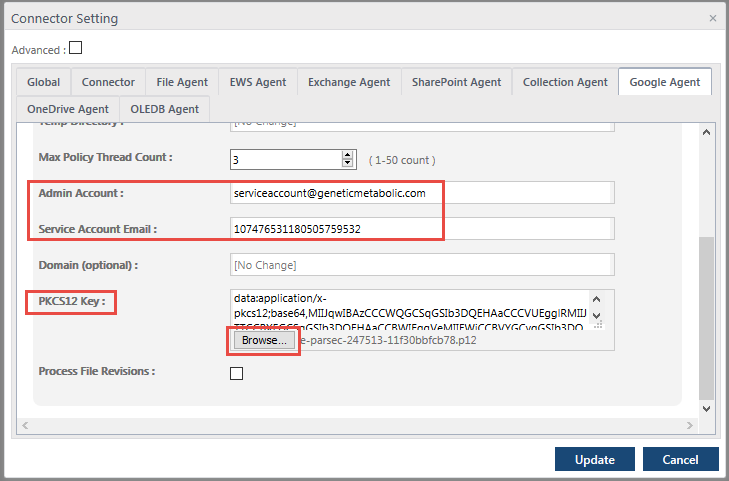The image size is (729, 481).
Task: Focus the Service Account Email field
Action: (420, 229)
